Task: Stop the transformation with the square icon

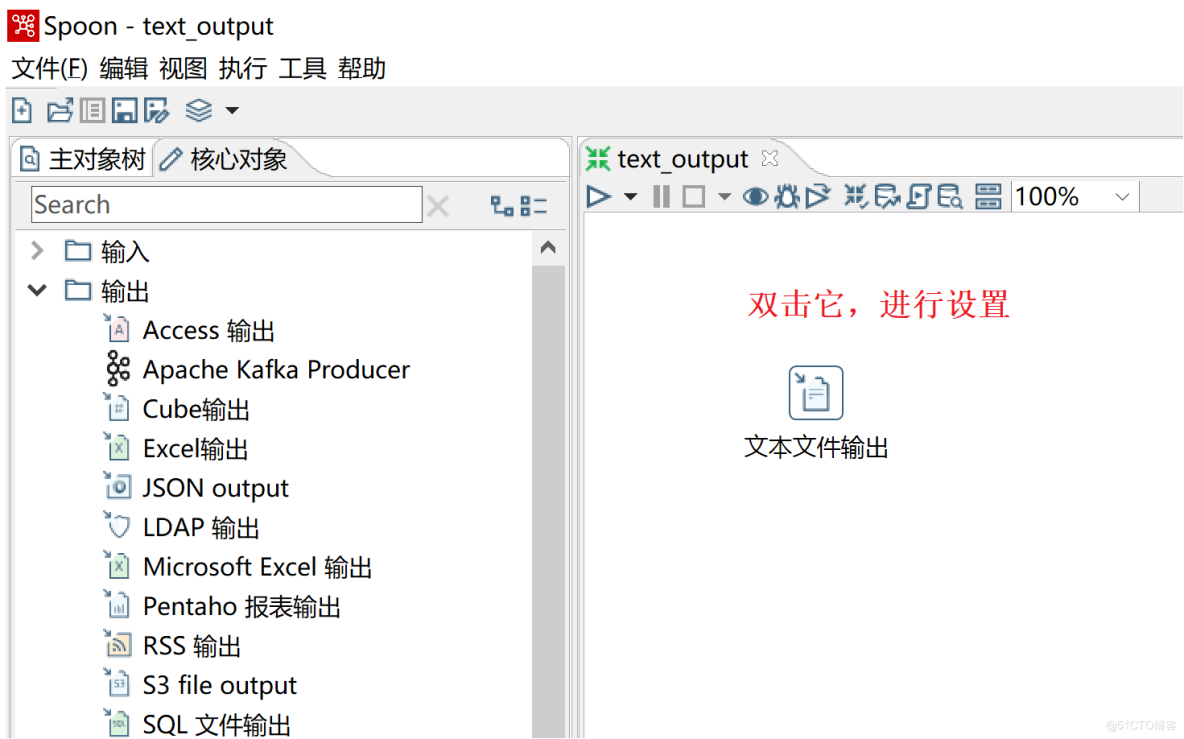Action: click(x=693, y=197)
